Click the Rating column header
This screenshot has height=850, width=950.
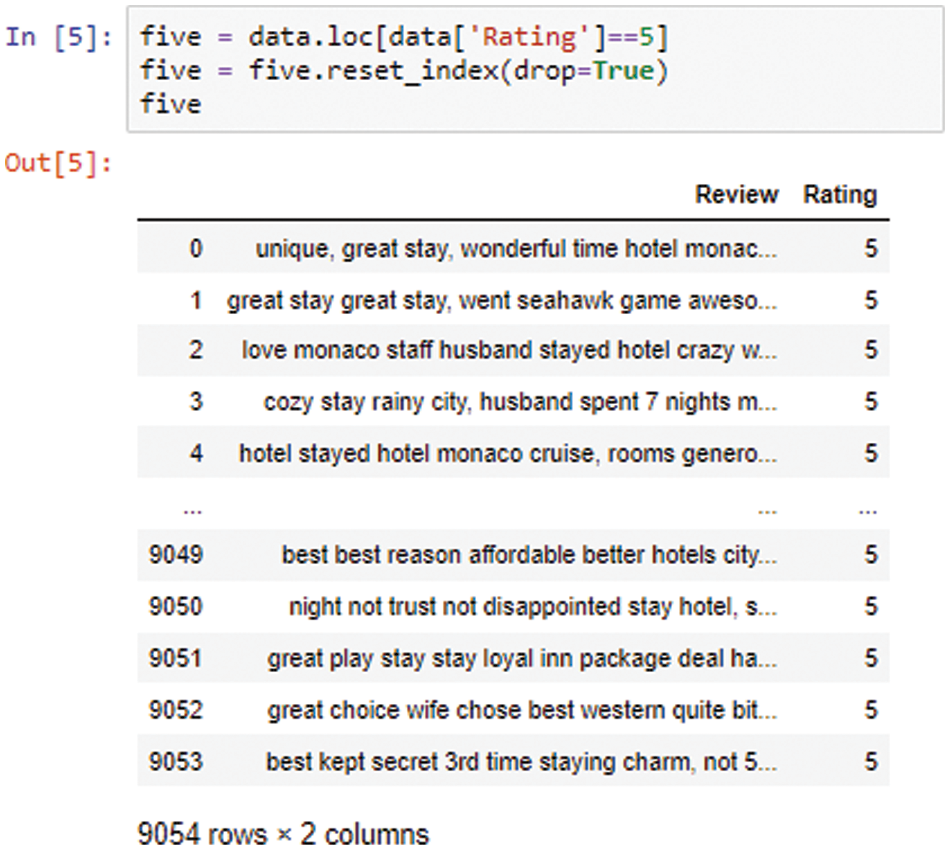(x=840, y=195)
